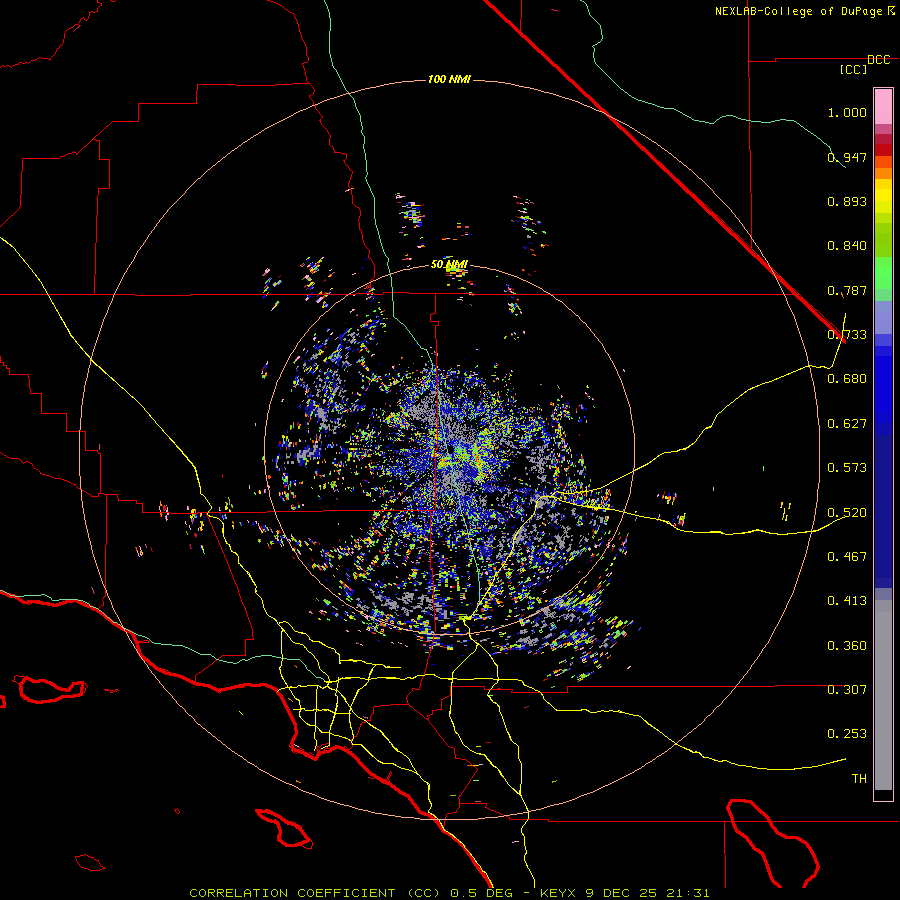Click the 0.680 legend value
This screenshot has width=900, height=900.
[x=847, y=379]
